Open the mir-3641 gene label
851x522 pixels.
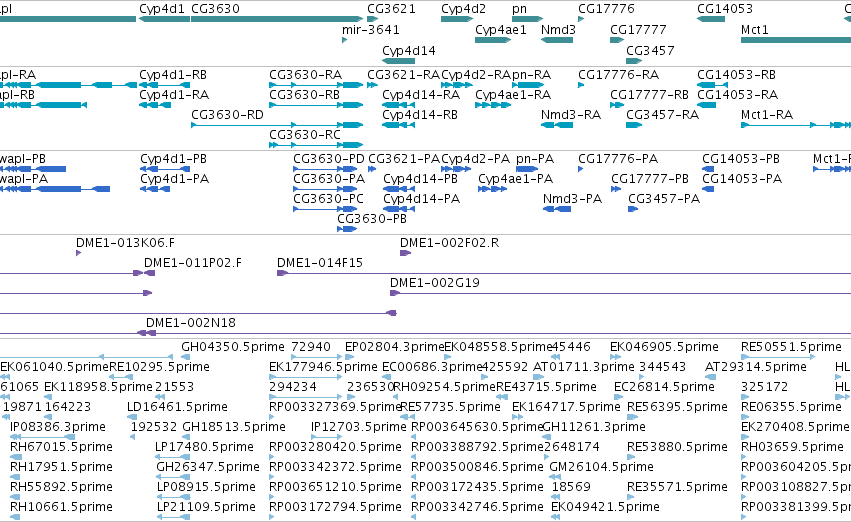[x=371, y=29]
